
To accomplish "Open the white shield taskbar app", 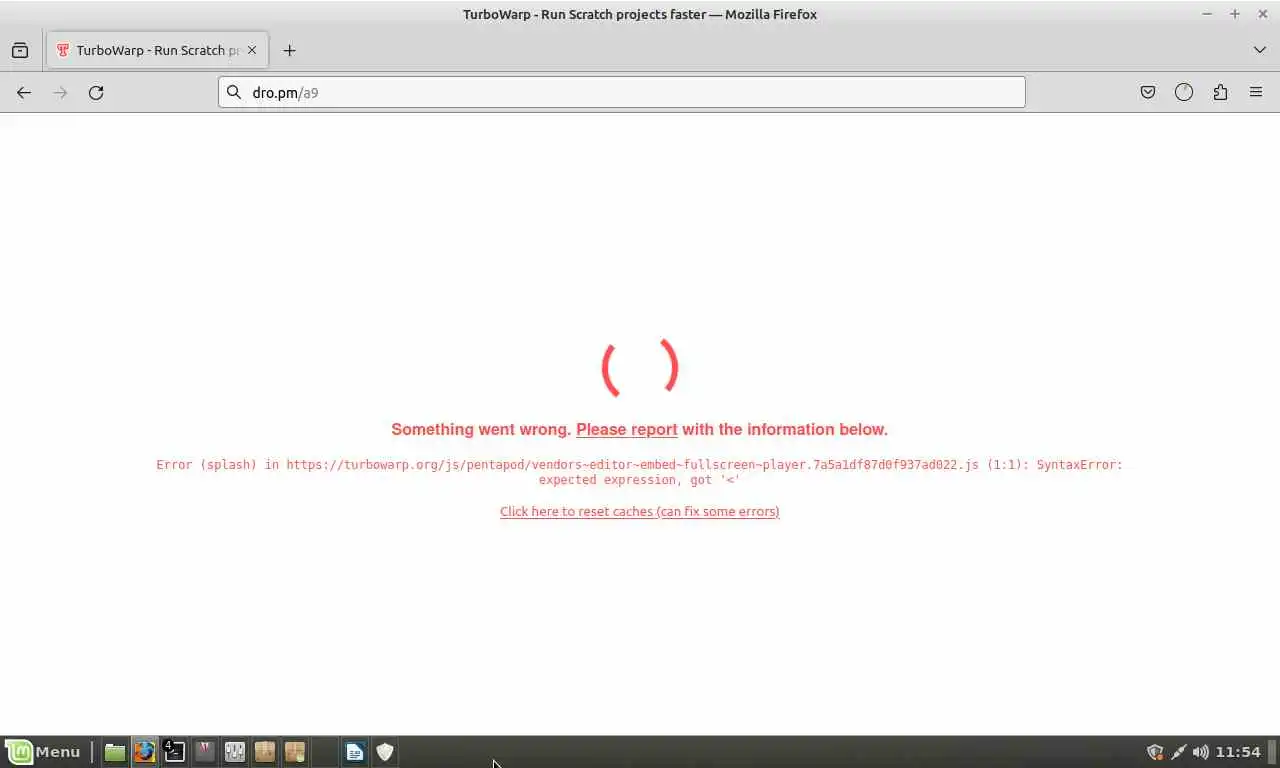I will click(385, 752).
